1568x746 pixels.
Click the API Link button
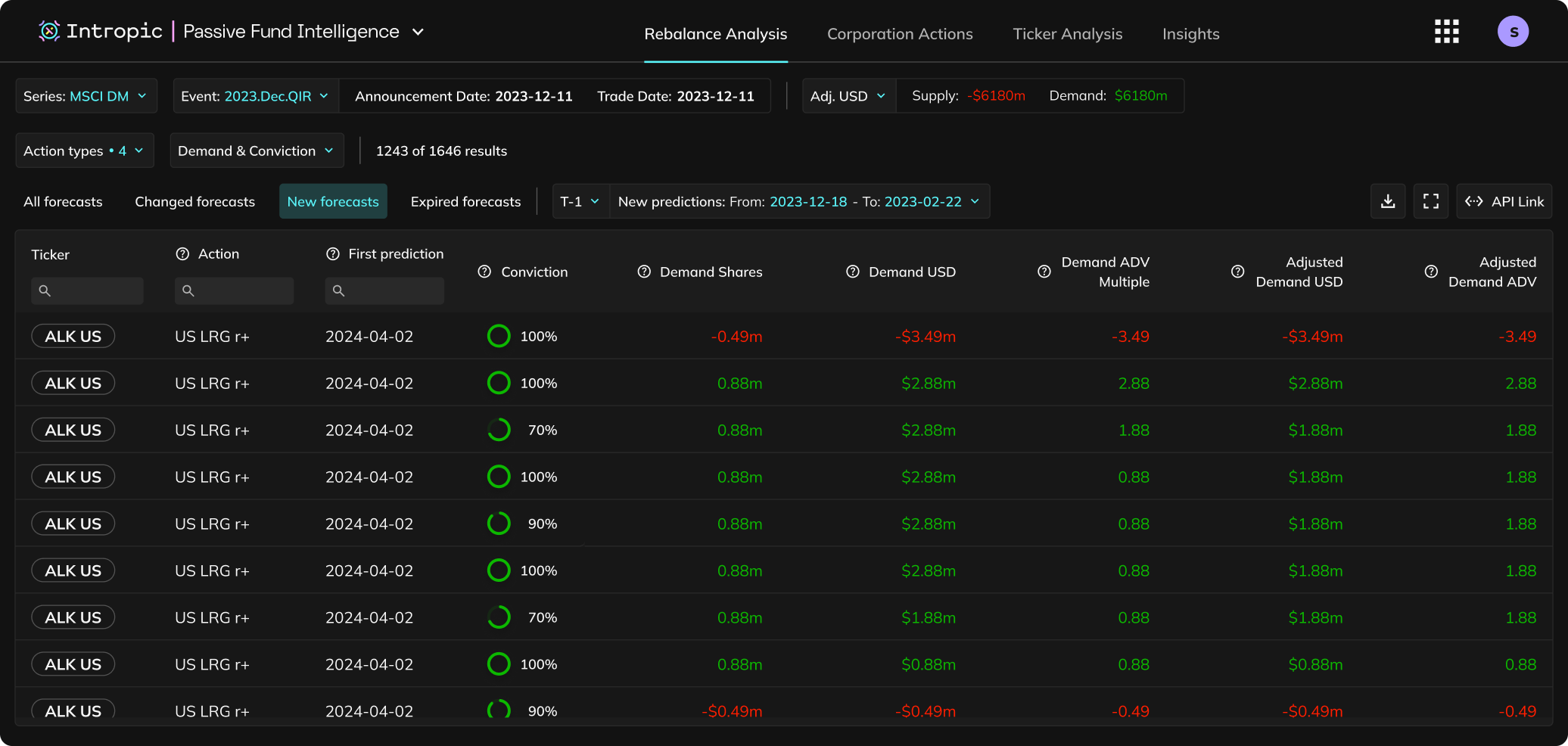1504,201
